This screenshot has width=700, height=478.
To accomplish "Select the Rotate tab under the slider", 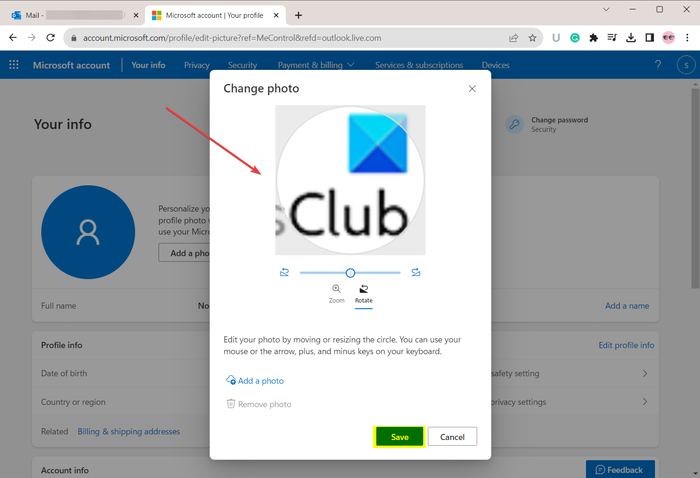I will [x=363, y=295].
